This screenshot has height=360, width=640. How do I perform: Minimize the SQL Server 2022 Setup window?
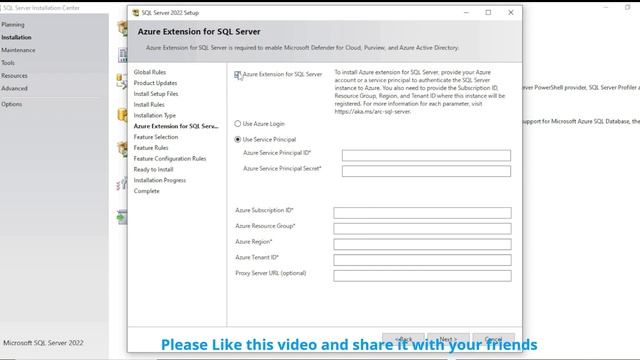click(x=466, y=13)
